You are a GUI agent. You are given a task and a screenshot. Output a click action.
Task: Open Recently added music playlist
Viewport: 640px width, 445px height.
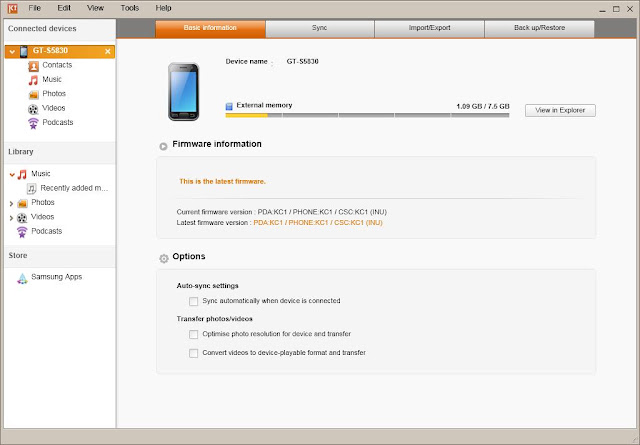pyautogui.click(x=74, y=188)
